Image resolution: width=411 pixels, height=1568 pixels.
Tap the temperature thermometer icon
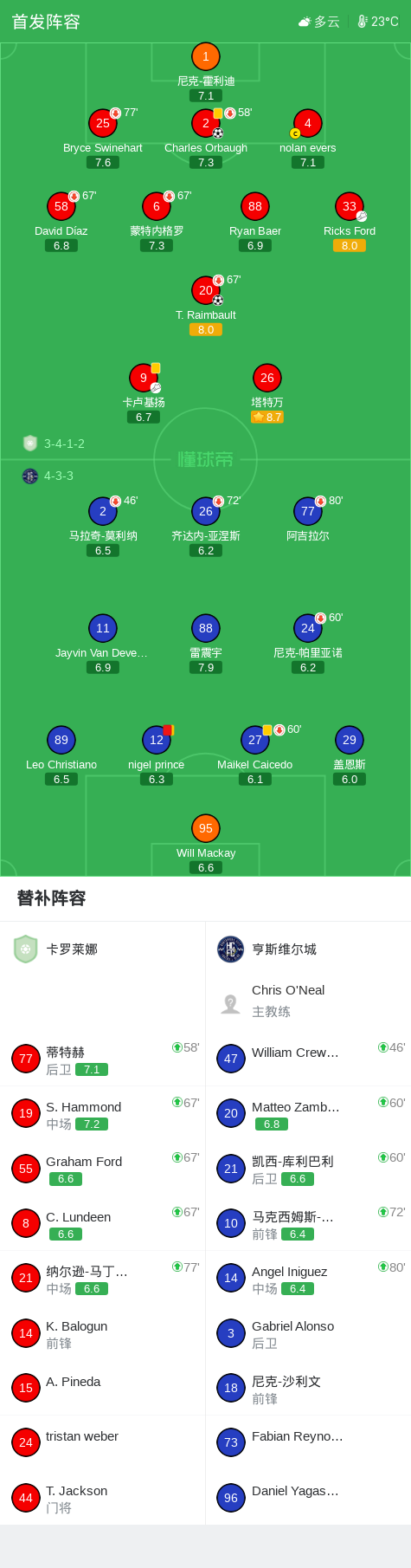point(363,22)
